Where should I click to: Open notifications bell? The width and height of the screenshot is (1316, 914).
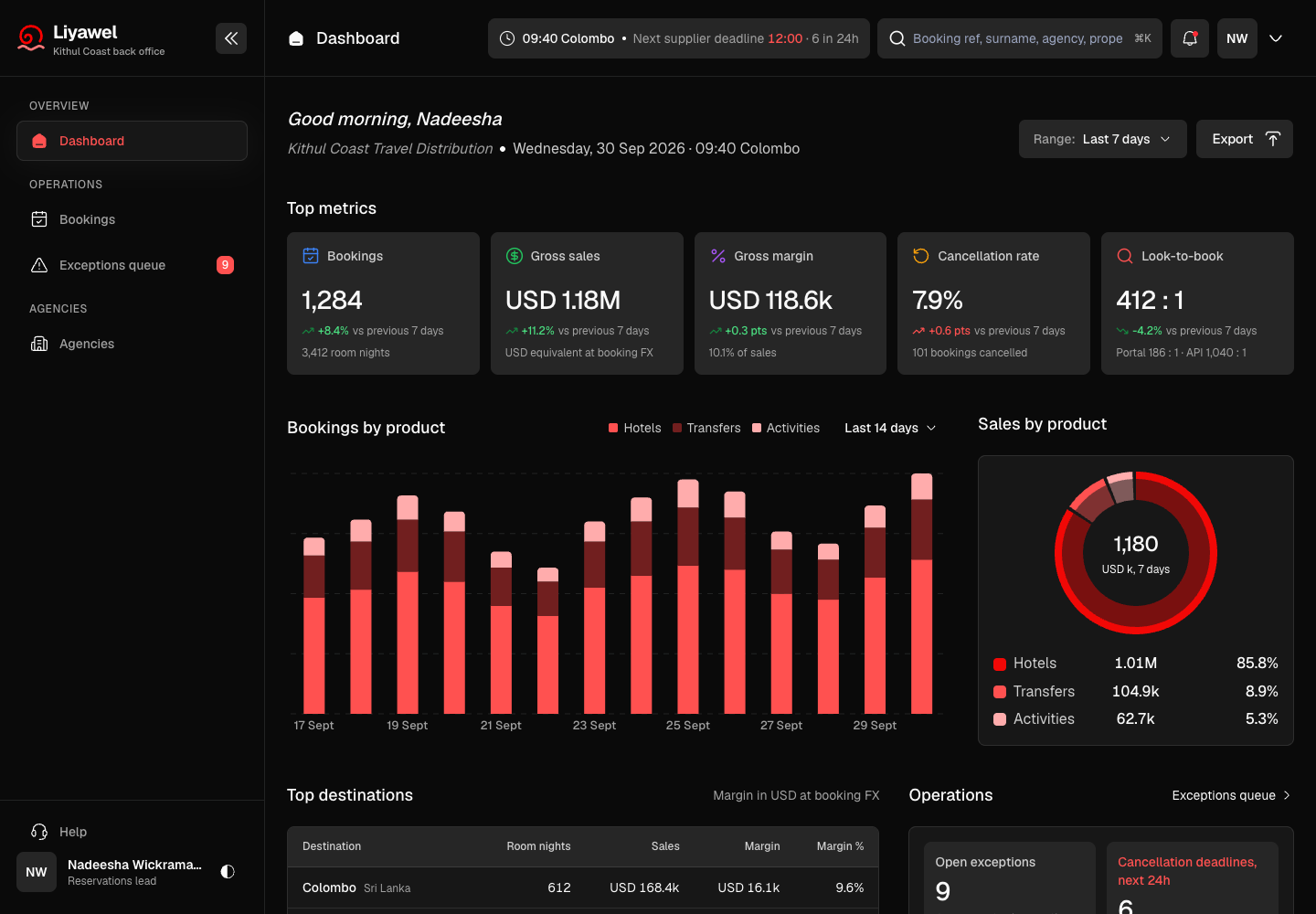[x=1190, y=38]
